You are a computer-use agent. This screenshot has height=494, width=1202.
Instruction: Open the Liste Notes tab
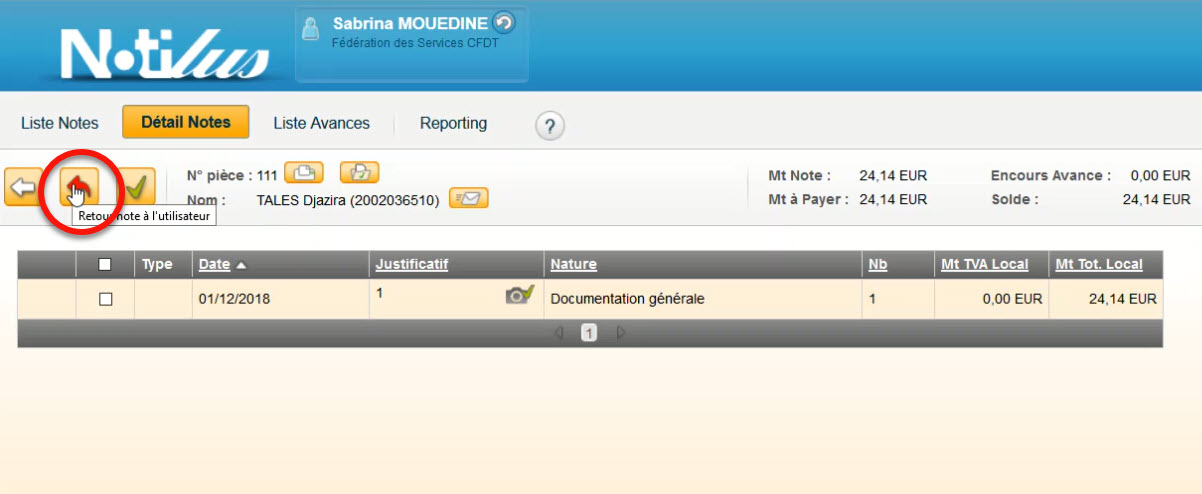(60, 123)
